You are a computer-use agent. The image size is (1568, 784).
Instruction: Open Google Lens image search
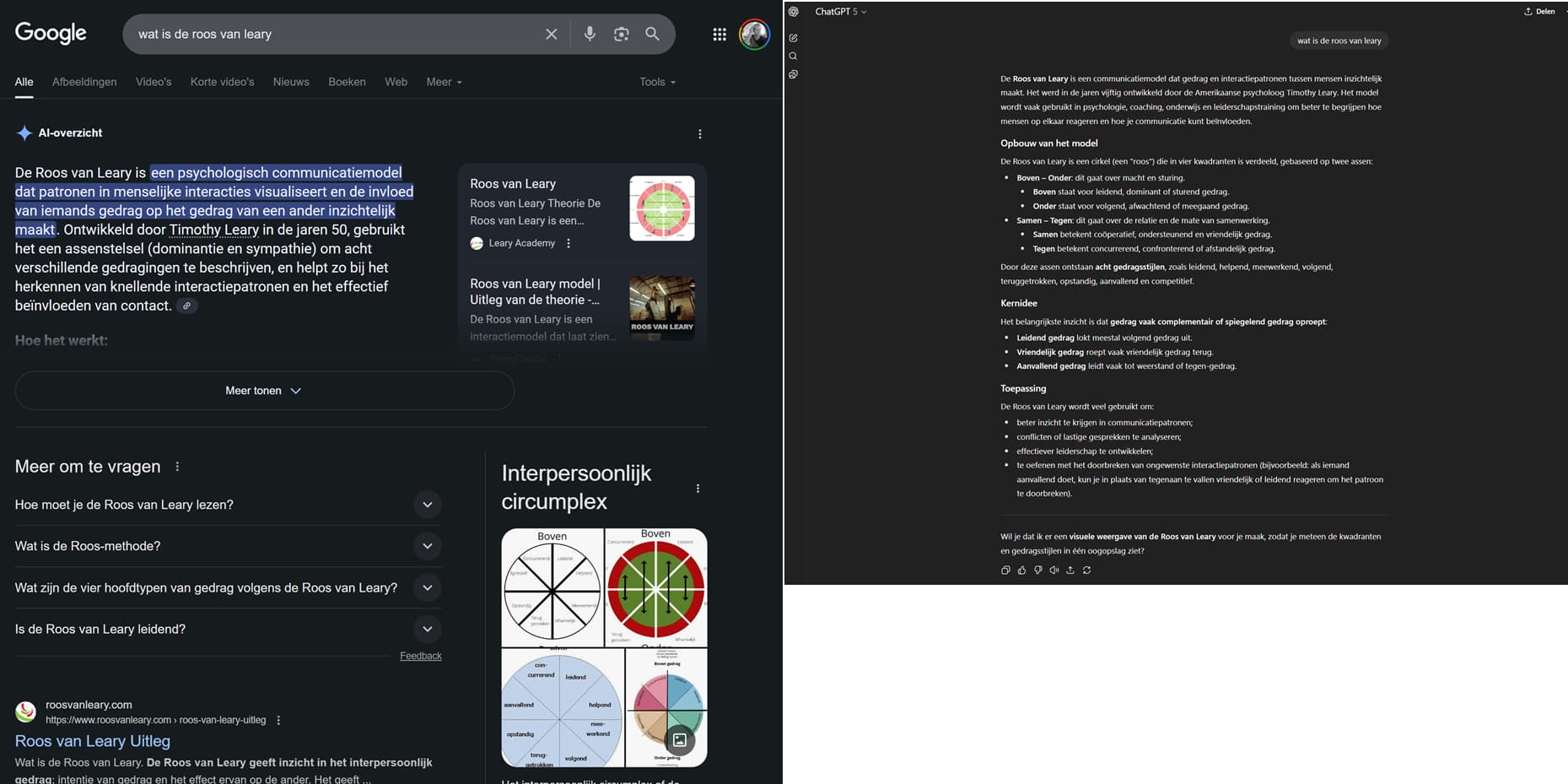(x=622, y=34)
